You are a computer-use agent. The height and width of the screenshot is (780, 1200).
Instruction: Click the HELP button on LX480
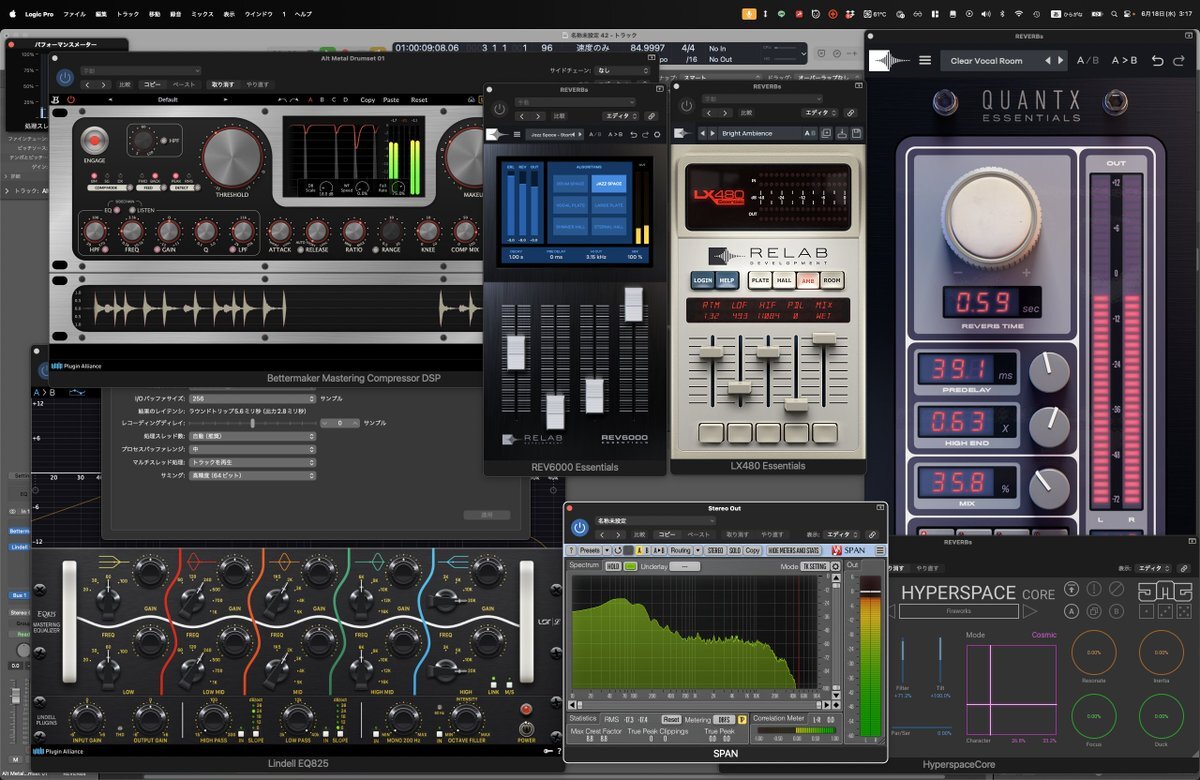point(728,280)
